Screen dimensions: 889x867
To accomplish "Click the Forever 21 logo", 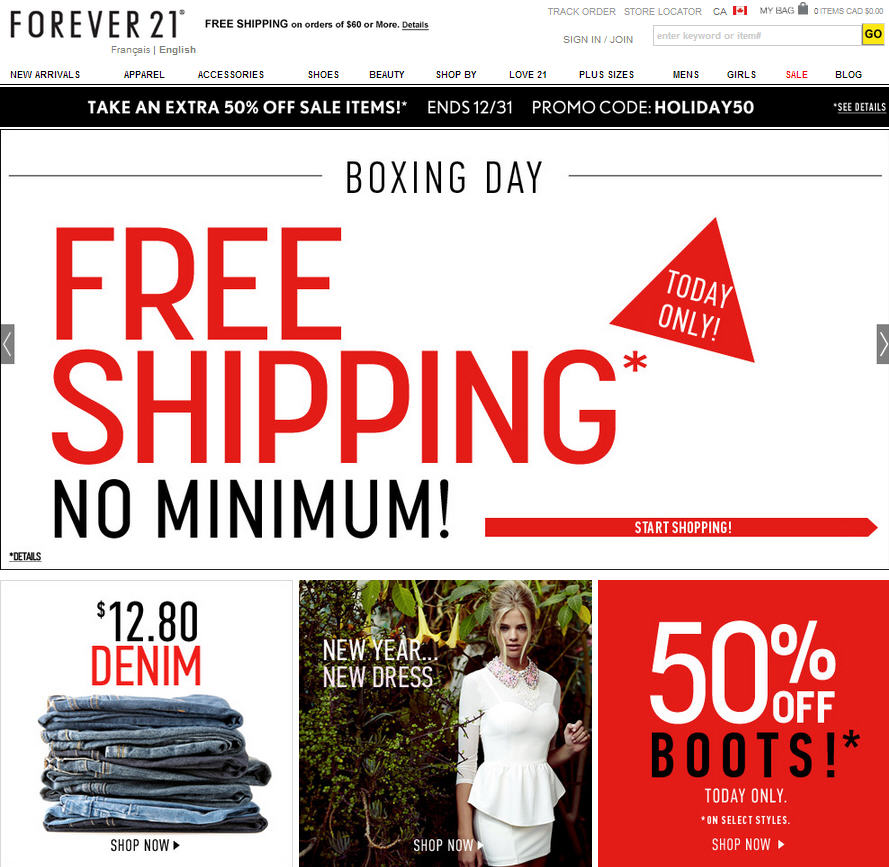I will 98,24.
